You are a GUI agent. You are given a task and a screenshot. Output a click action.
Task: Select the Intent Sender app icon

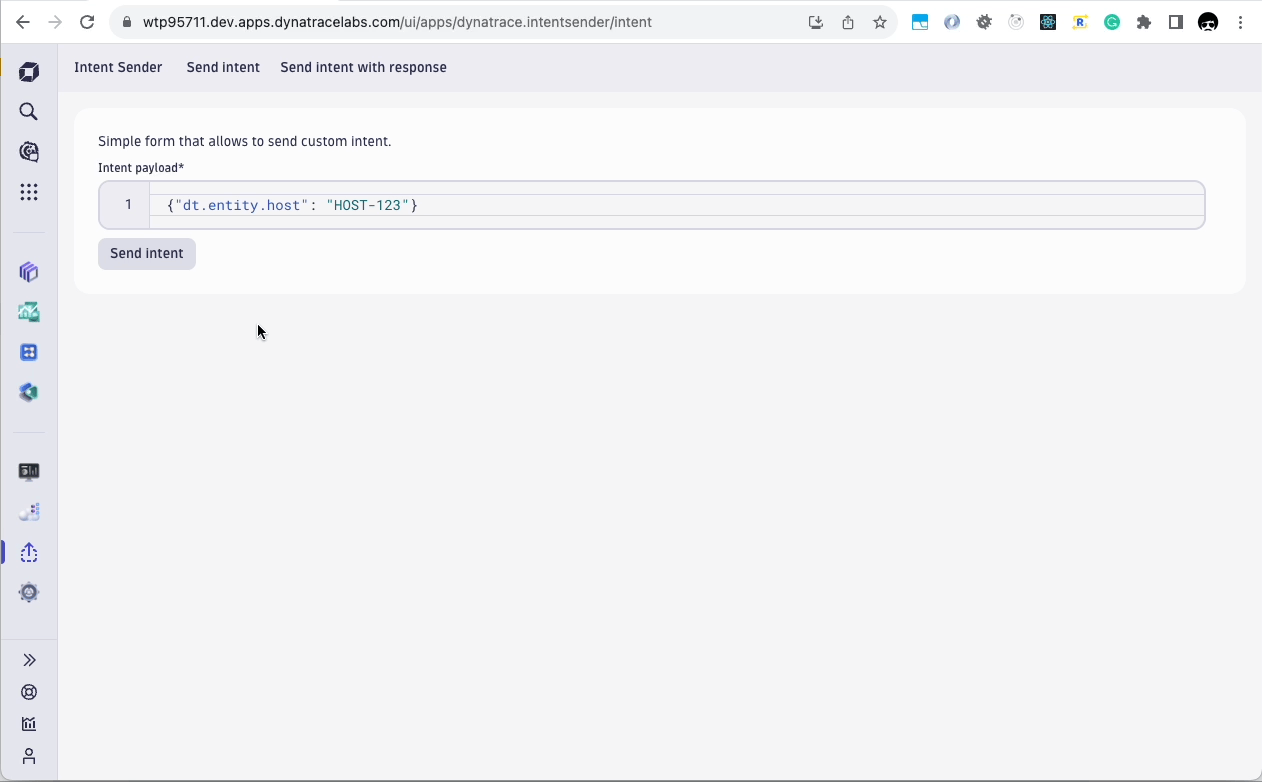click(x=29, y=552)
